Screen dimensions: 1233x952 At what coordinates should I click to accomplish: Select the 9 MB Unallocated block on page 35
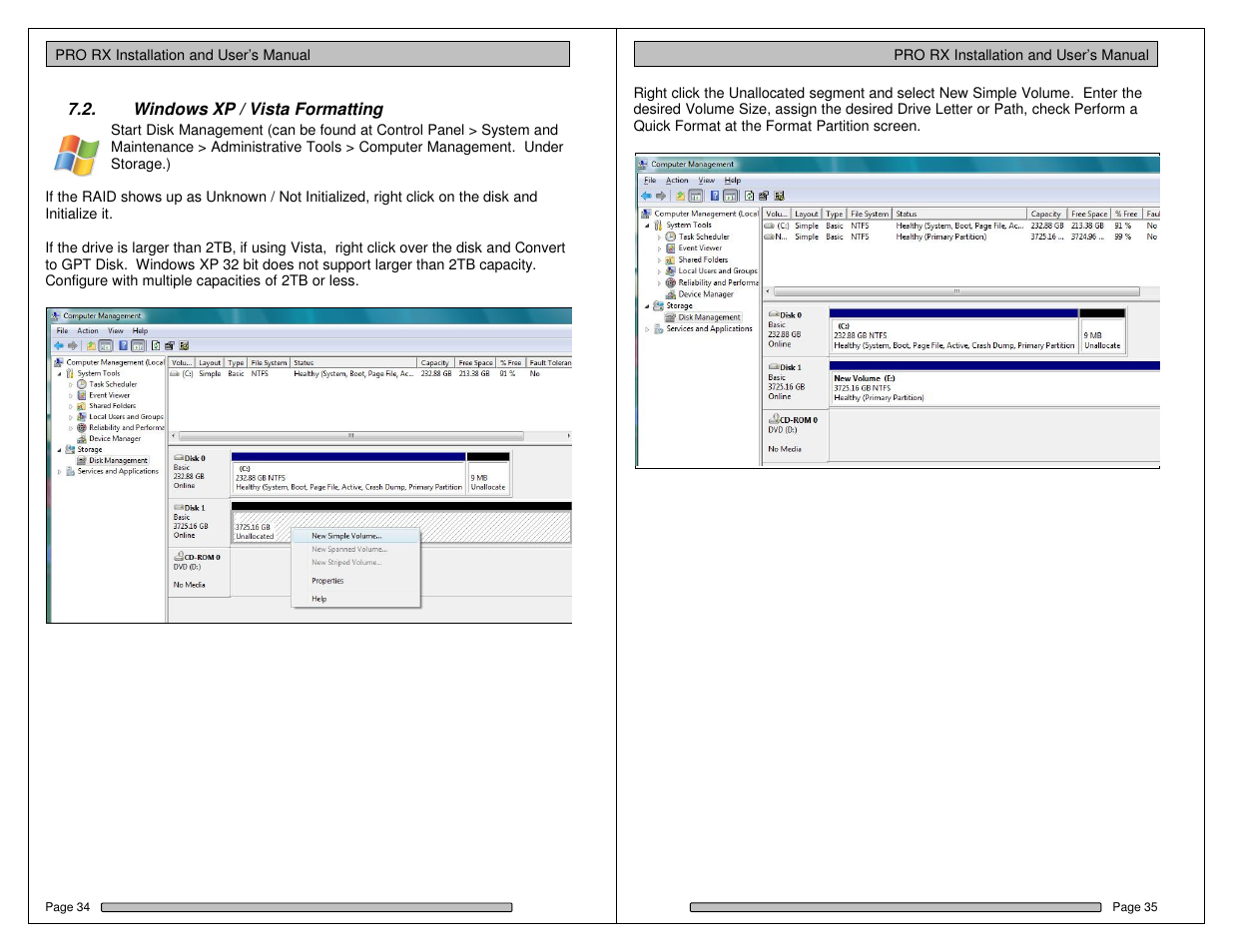tap(1102, 335)
